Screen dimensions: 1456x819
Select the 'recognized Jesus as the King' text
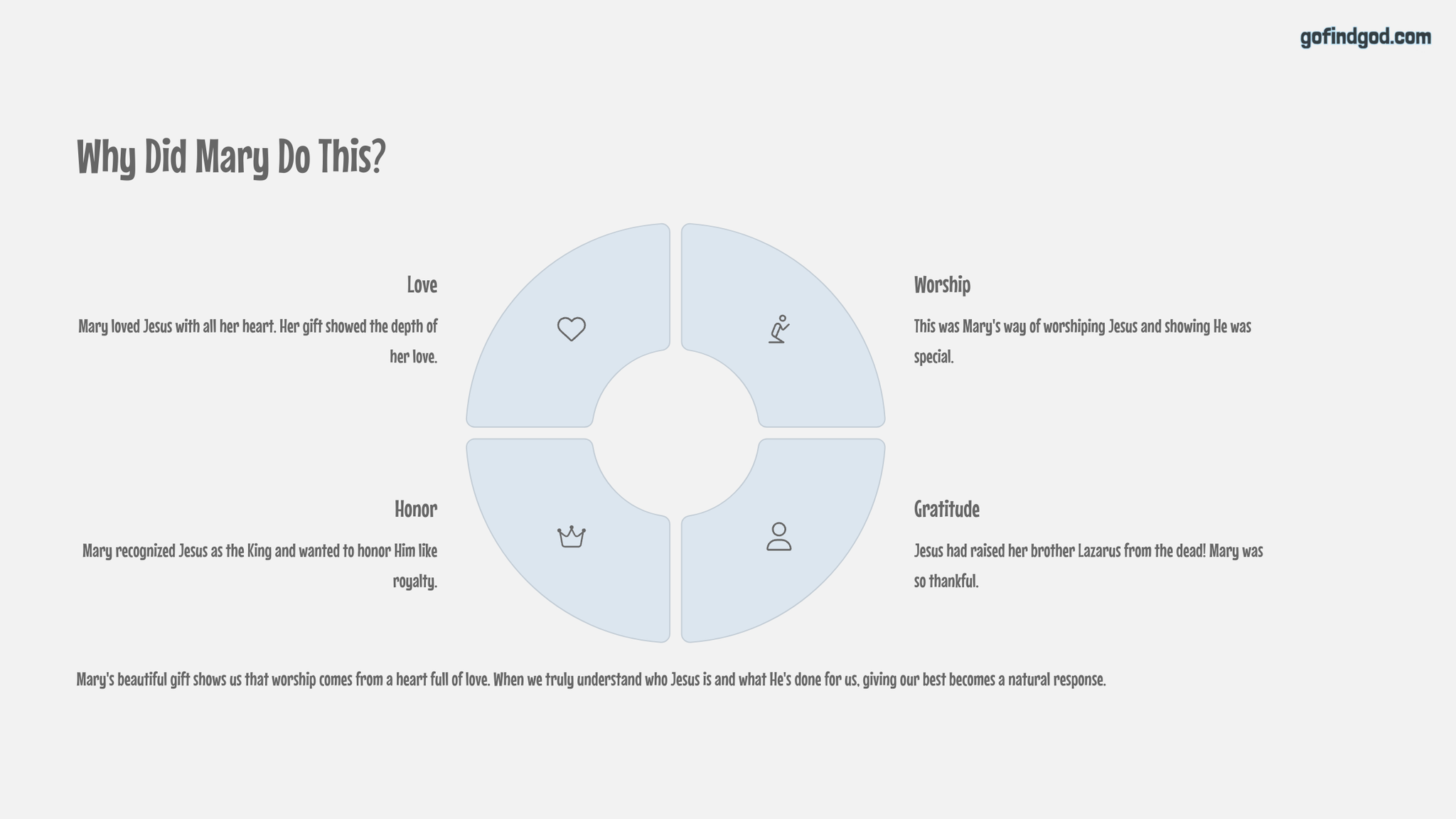coord(259,566)
